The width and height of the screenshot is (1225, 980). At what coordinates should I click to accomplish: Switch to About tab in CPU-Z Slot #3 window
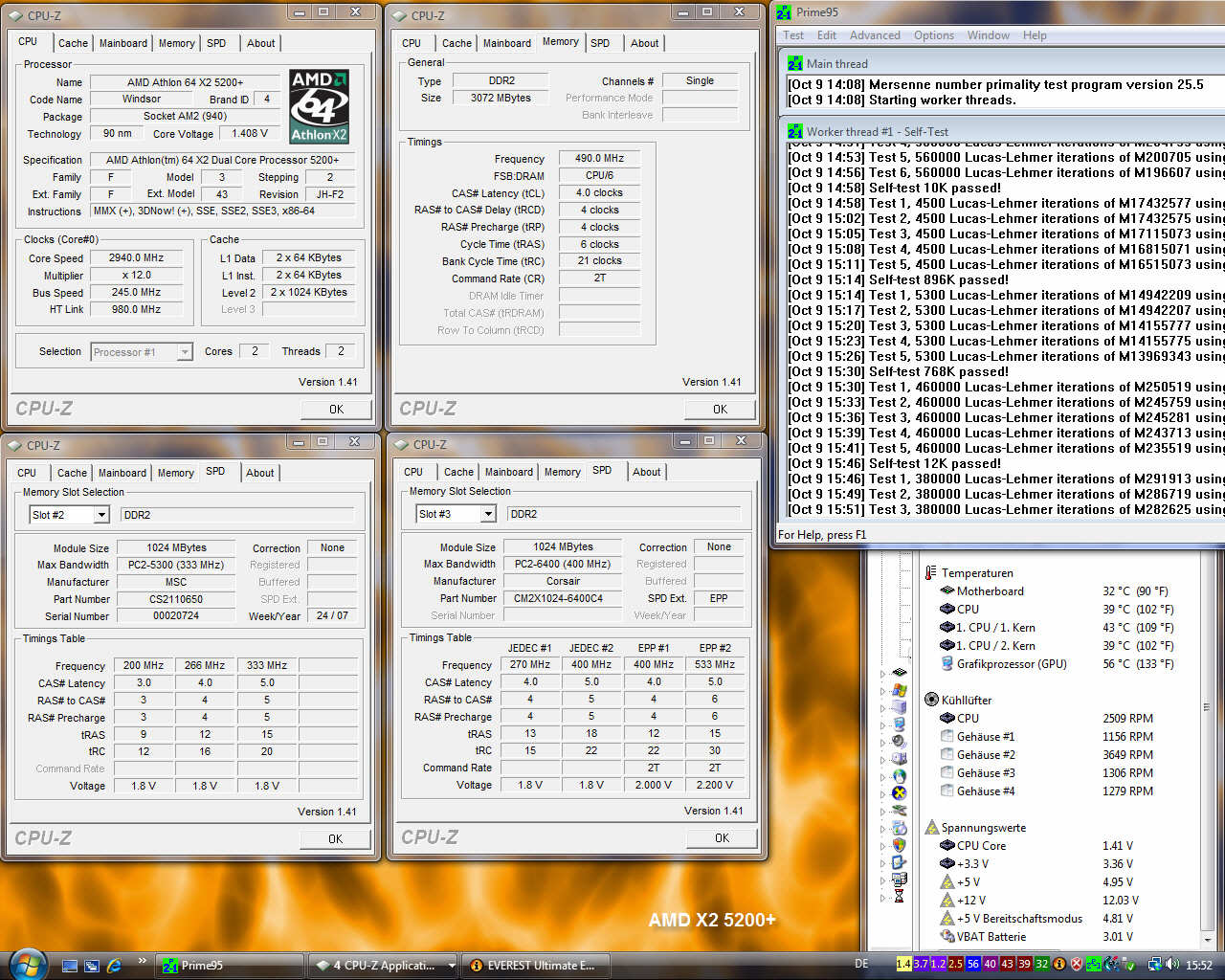coord(646,472)
